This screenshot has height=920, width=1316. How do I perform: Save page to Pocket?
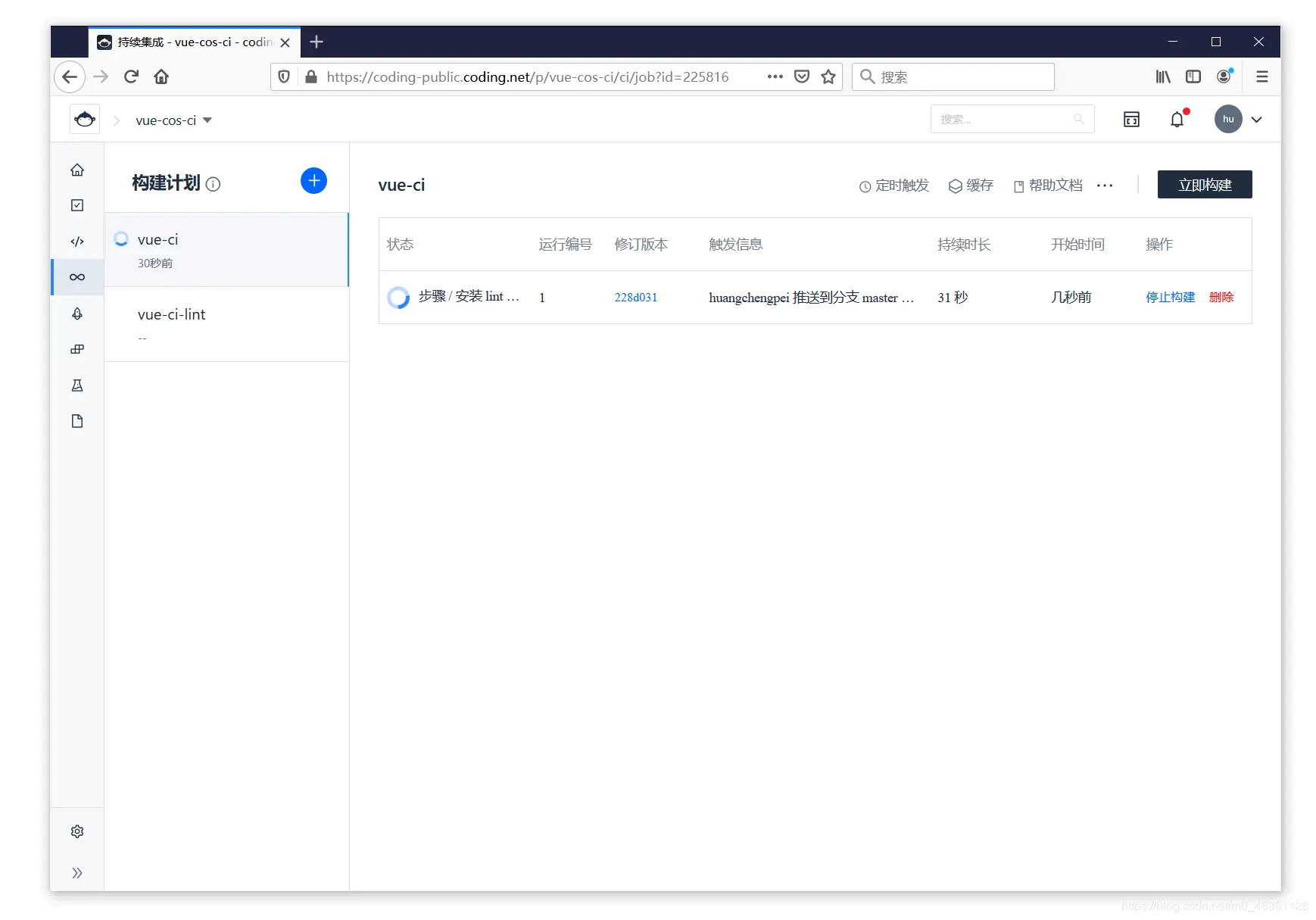click(802, 76)
